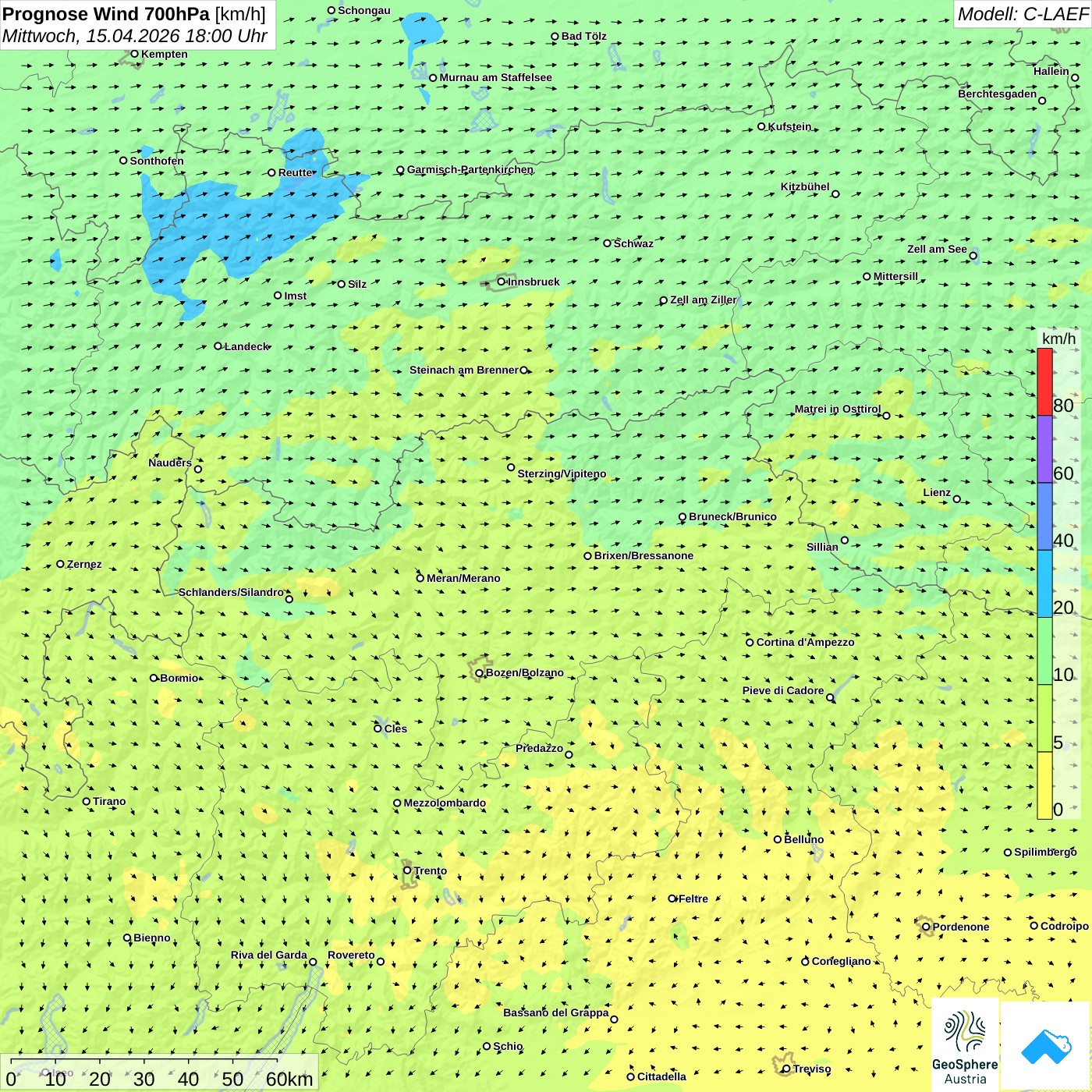Click the 'Brixen/Bressanone' label

643,555
